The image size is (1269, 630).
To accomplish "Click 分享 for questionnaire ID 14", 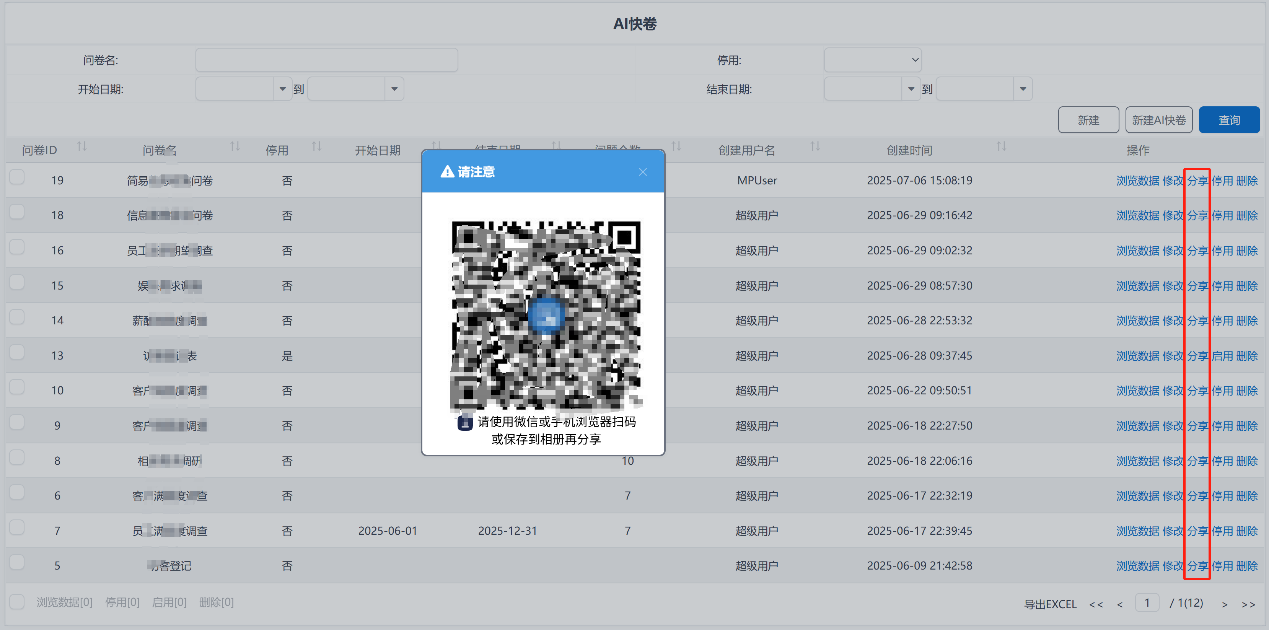I will pos(1198,321).
